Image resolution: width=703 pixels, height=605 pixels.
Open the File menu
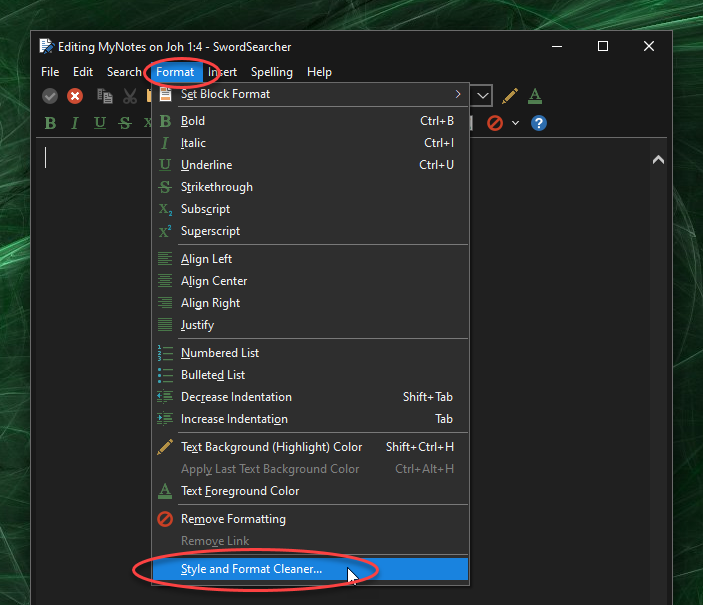(50, 72)
